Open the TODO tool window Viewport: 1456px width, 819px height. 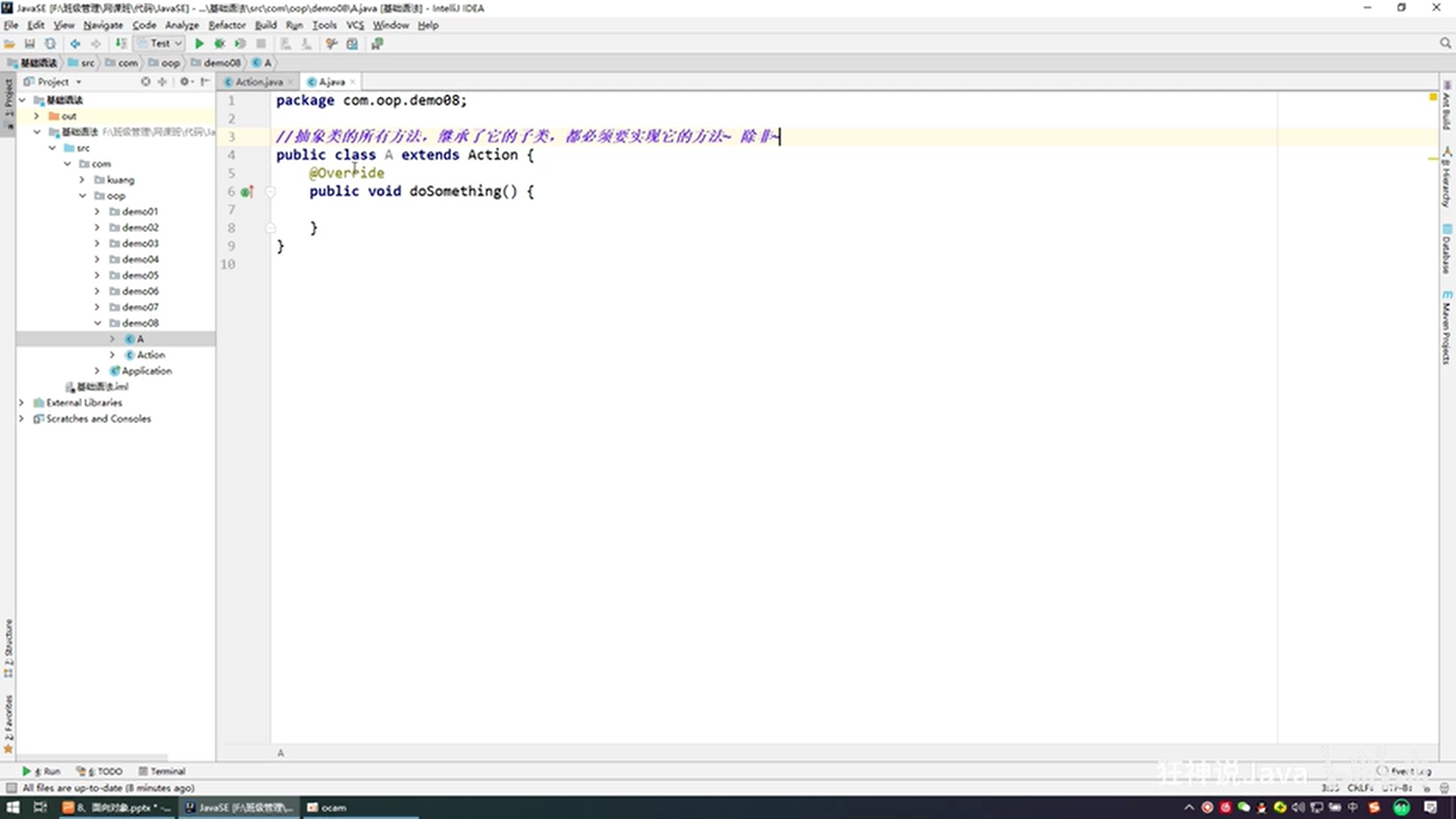point(100,771)
